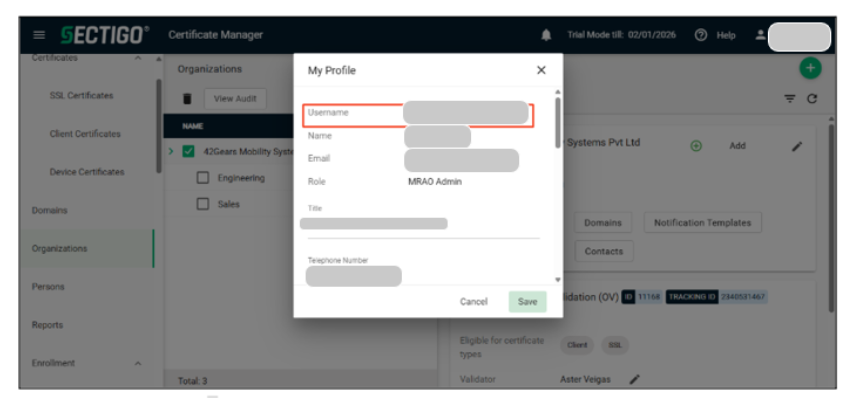Open Domains in the left sidebar

click(48, 210)
